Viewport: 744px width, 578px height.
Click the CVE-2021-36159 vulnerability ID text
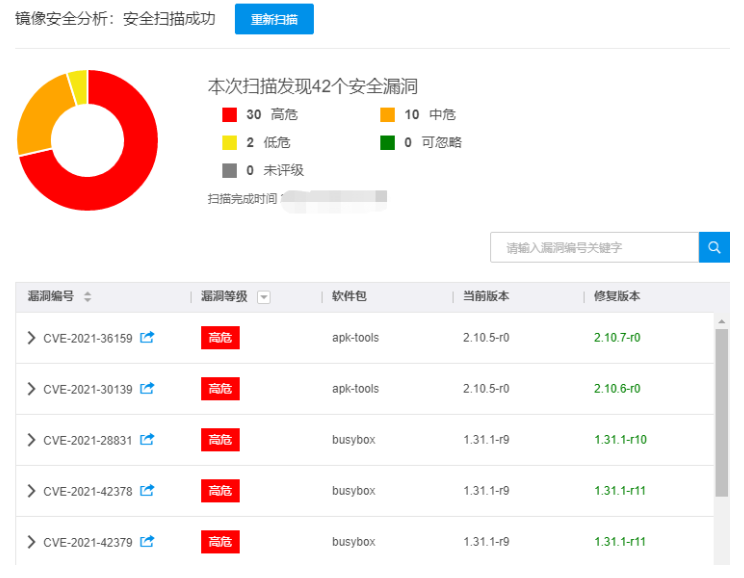point(88,338)
